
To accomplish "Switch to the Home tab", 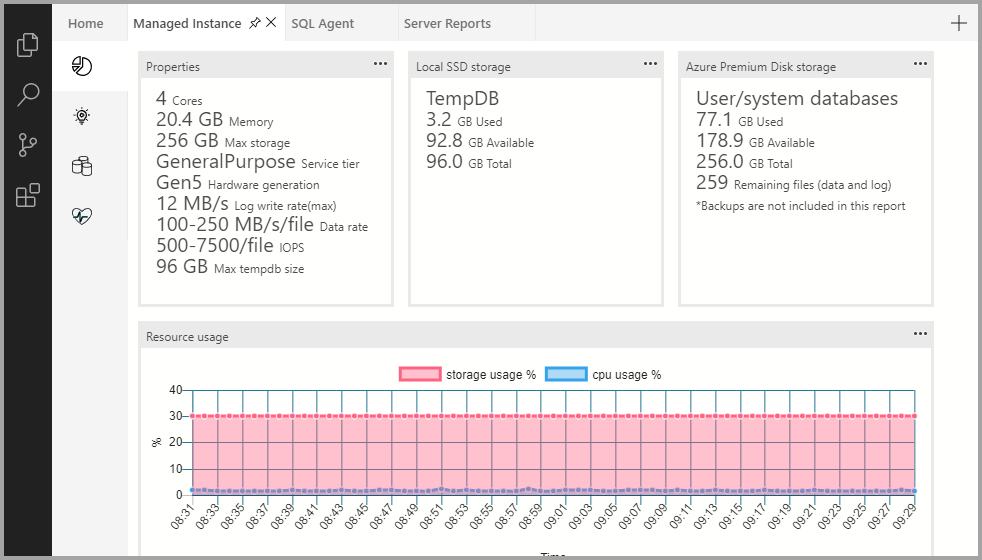I will 86,23.
